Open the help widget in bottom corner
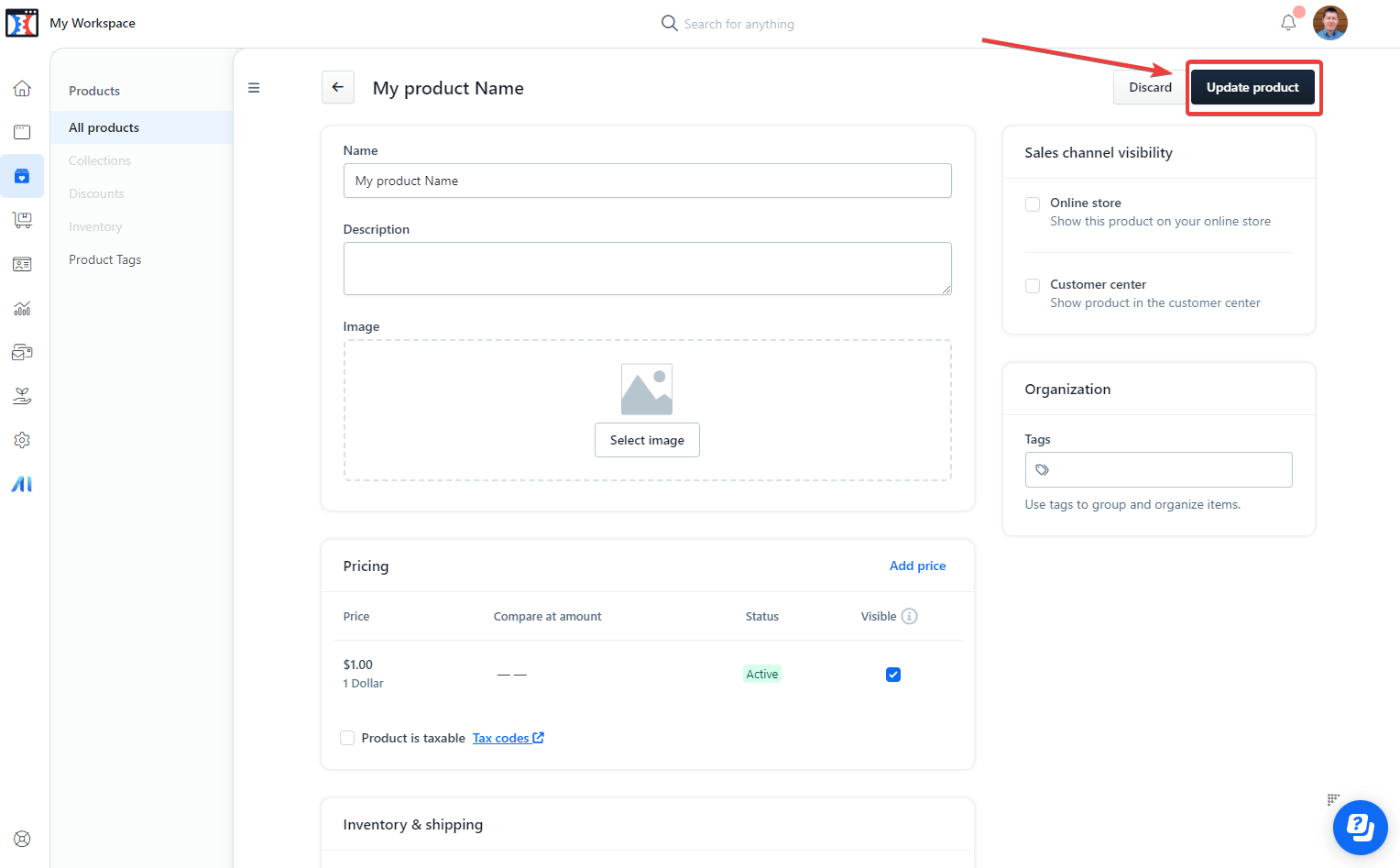The height and width of the screenshot is (868, 1400). [1360, 828]
